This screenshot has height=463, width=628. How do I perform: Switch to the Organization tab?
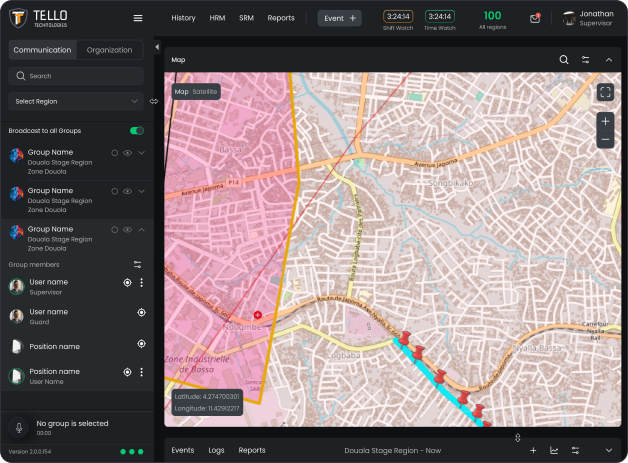[x=109, y=50]
